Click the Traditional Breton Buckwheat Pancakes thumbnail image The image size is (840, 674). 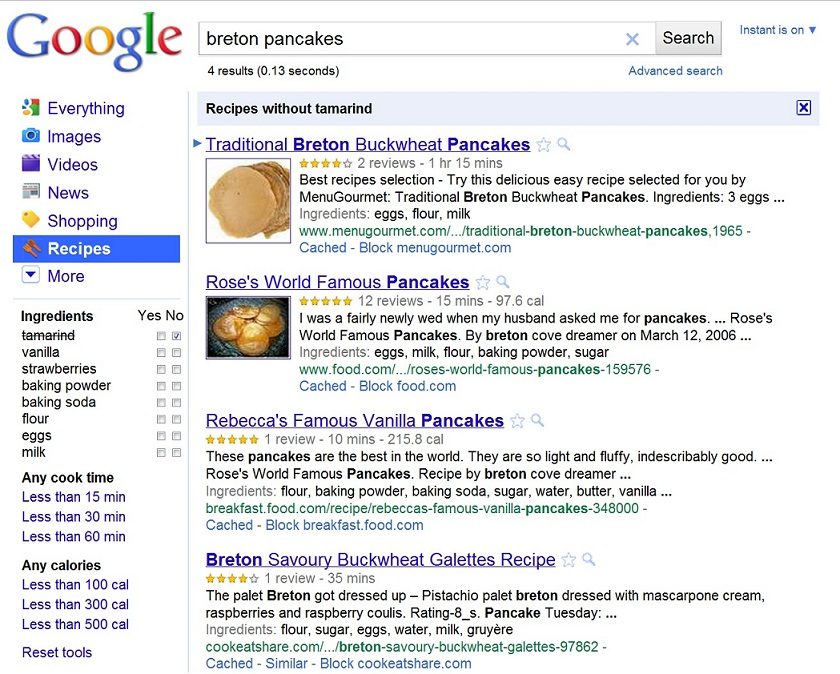(248, 200)
